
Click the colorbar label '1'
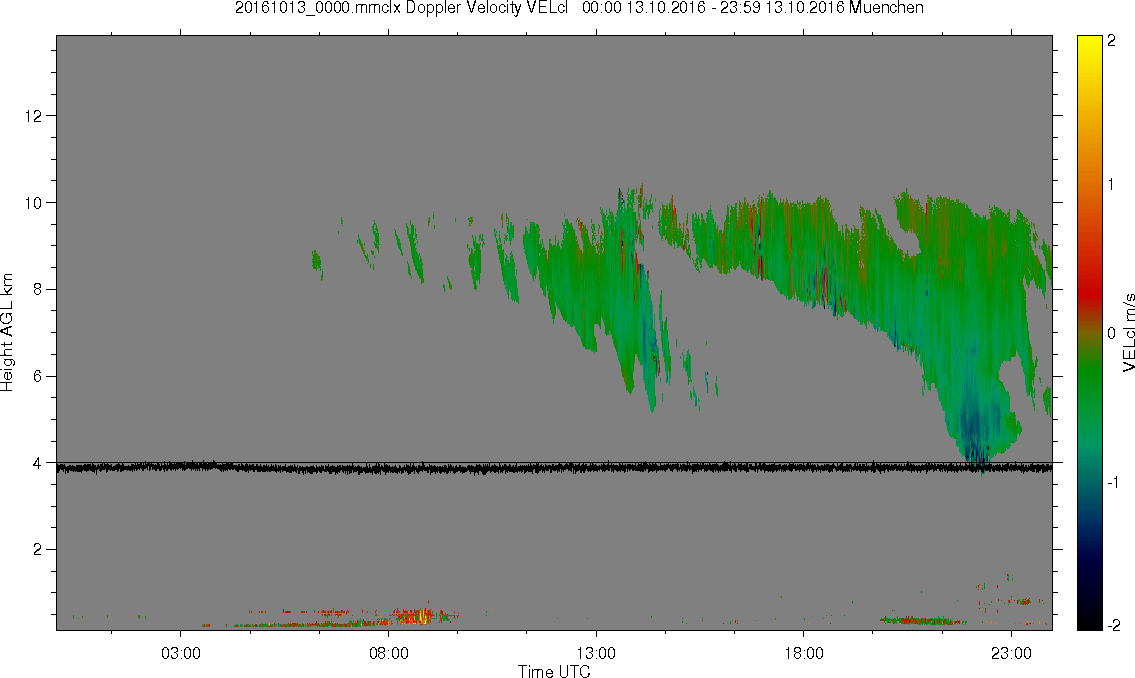pos(1111,185)
